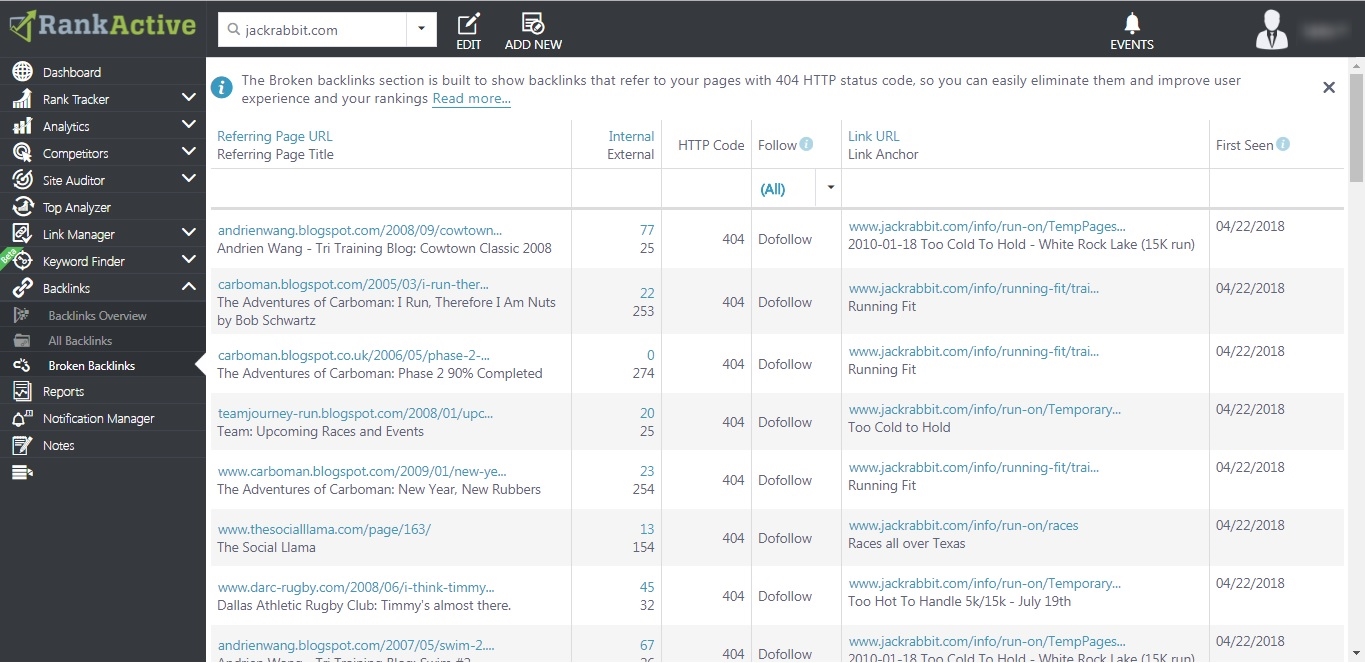Screen dimensions: 1365x663
Task: Sort by Internal column header
Action: 631,136
